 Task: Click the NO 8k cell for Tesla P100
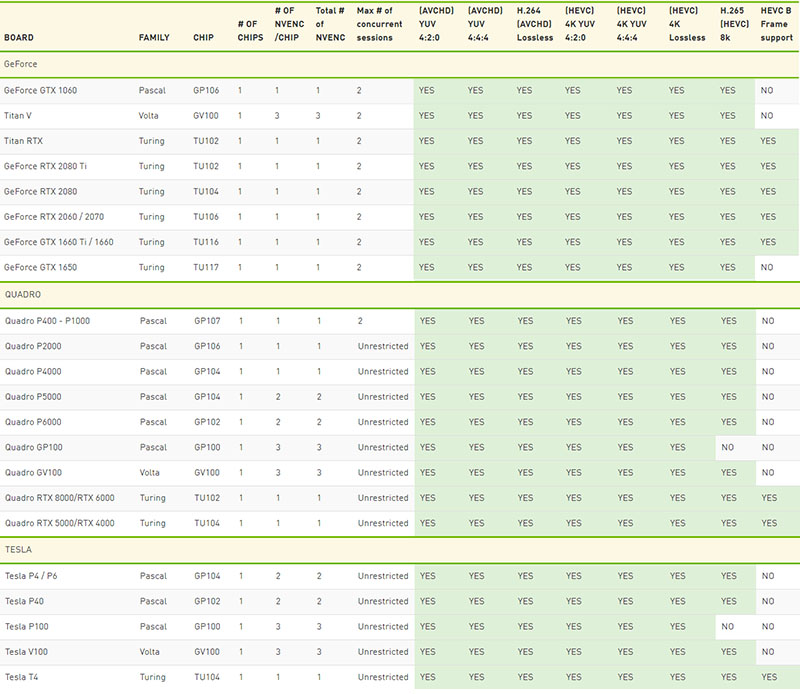pos(728,626)
